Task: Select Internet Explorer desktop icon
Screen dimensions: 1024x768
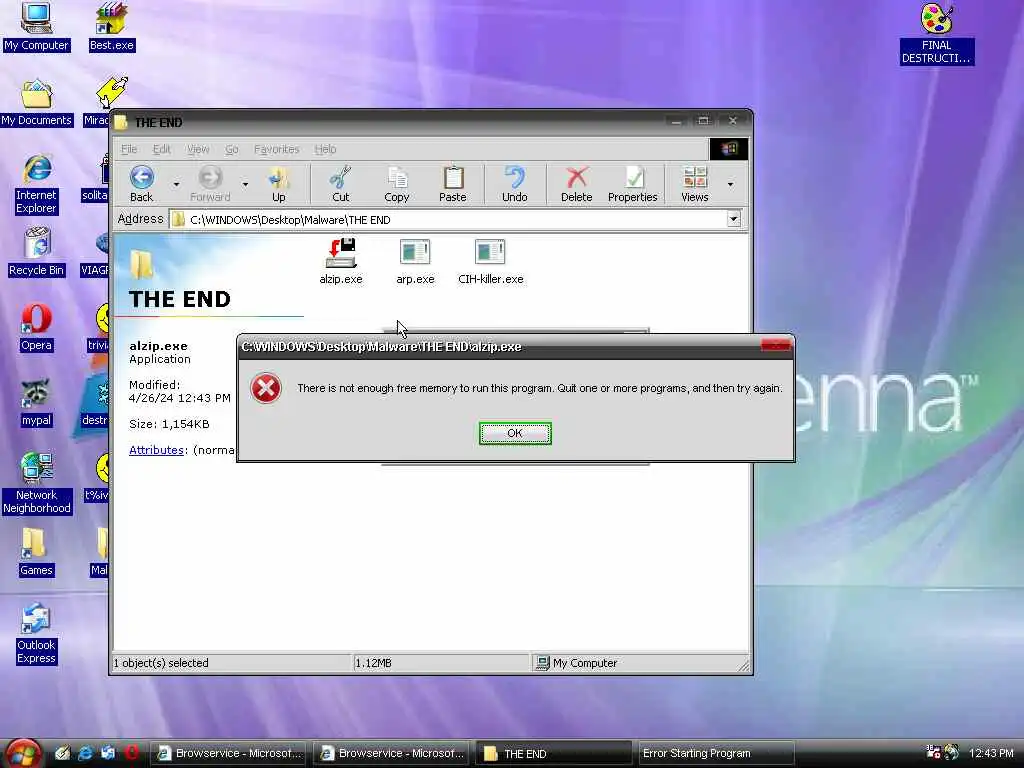Action: 36,184
